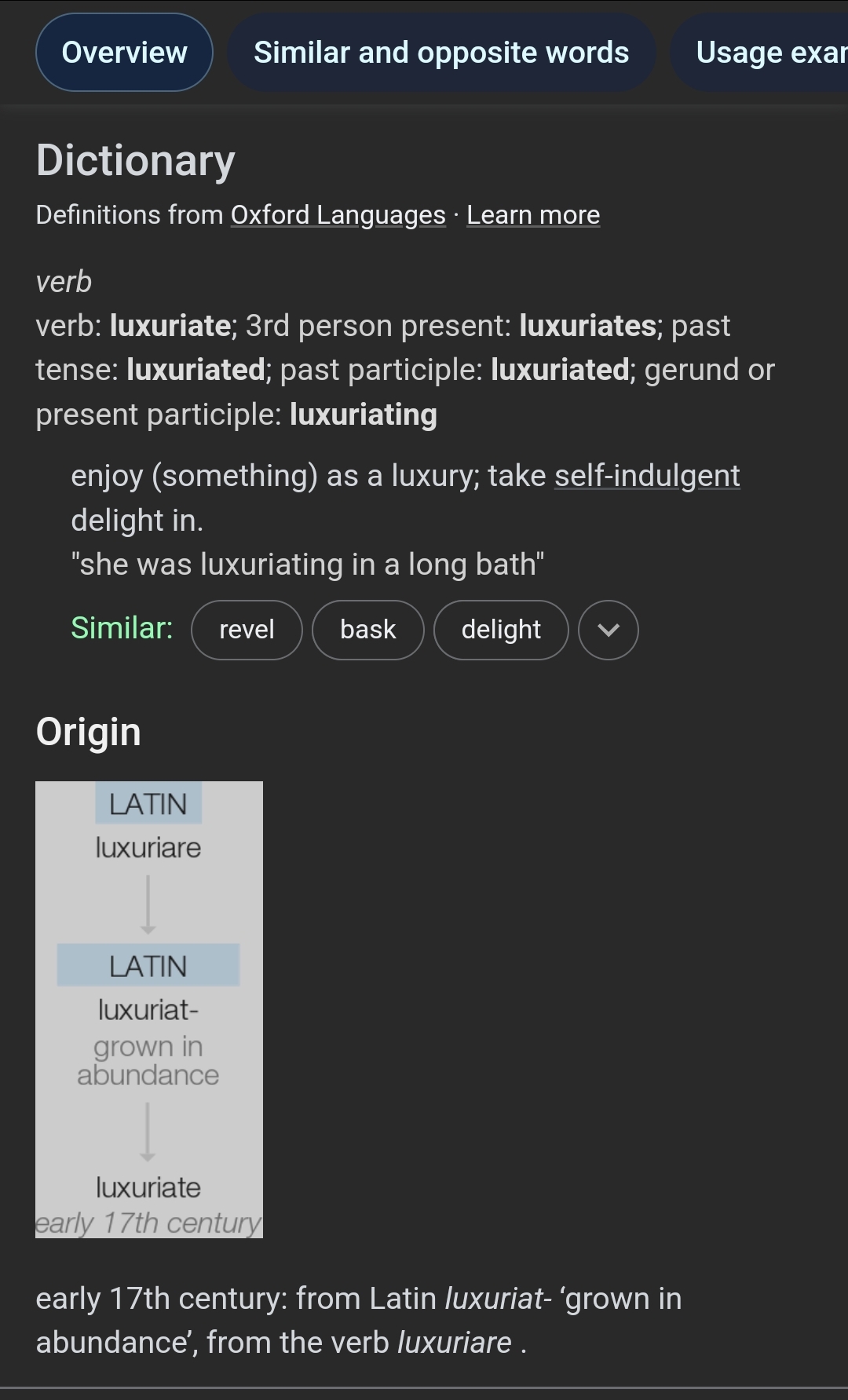This screenshot has width=848, height=1400.
Task: Expand more similar words chevron
Action: (x=609, y=630)
